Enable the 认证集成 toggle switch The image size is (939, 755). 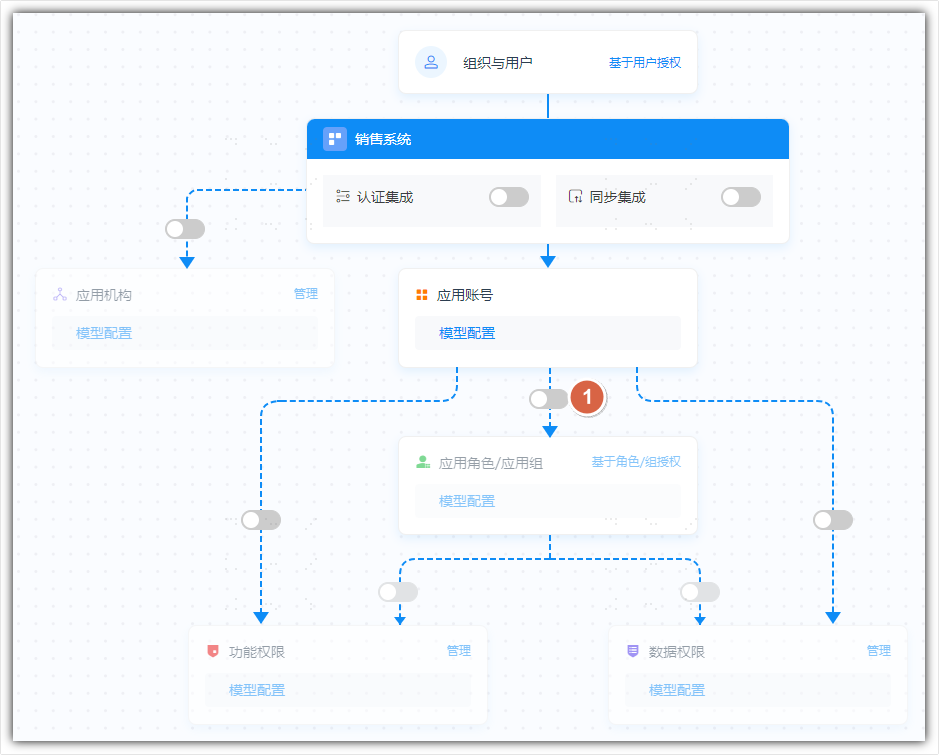[x=509, y=197]
